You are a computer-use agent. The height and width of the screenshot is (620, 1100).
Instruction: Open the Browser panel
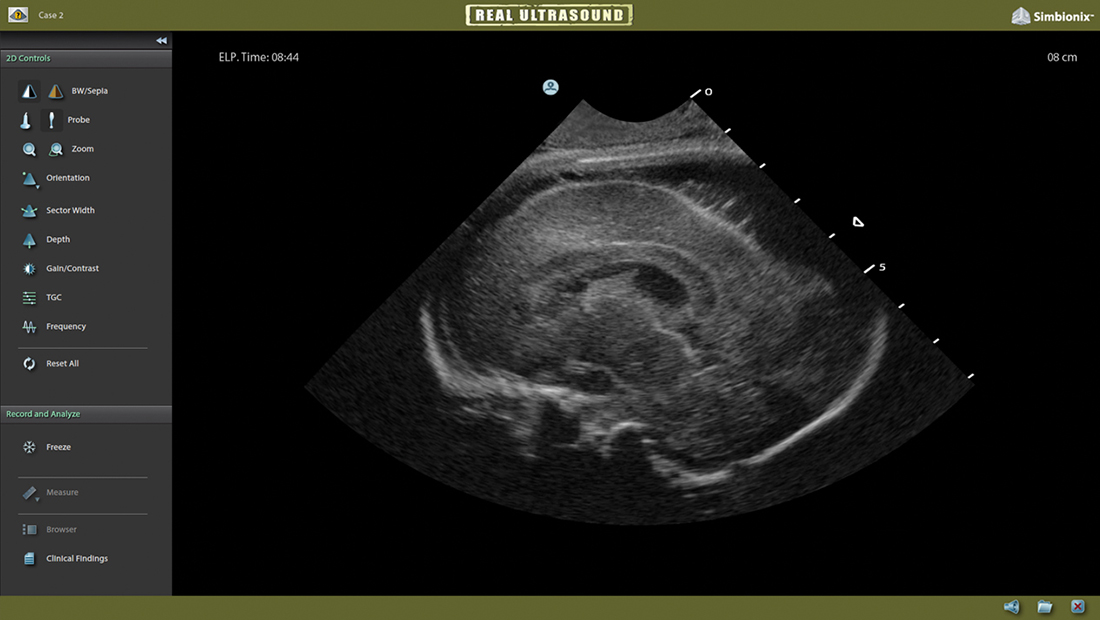(x=49, y=530)
